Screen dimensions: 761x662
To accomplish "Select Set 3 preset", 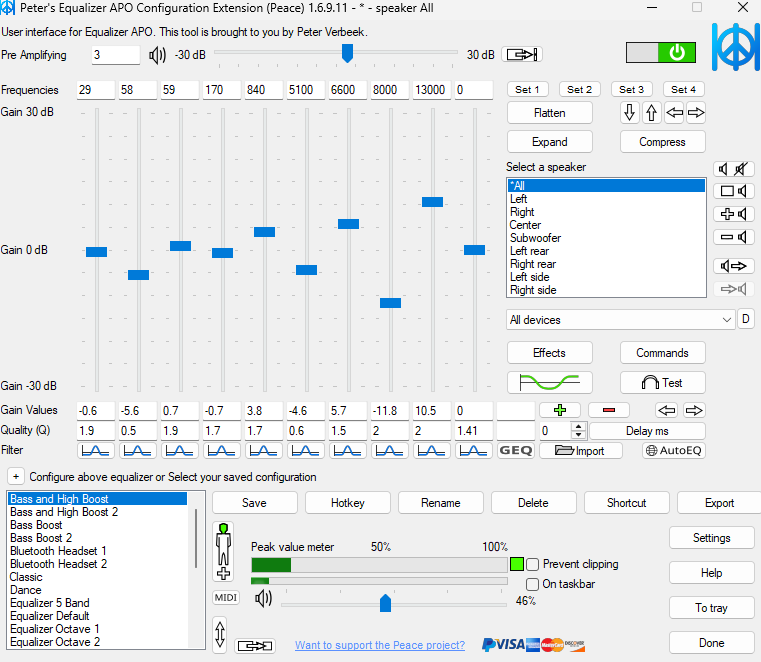I will pyautogui.click(x=631, y=89).
